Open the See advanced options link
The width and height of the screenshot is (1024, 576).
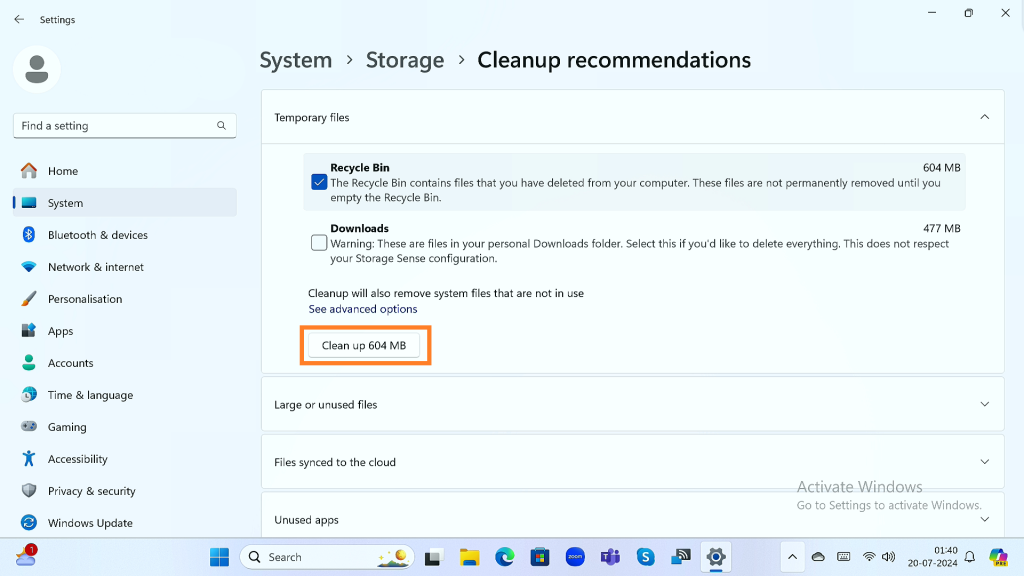point(363,309)
